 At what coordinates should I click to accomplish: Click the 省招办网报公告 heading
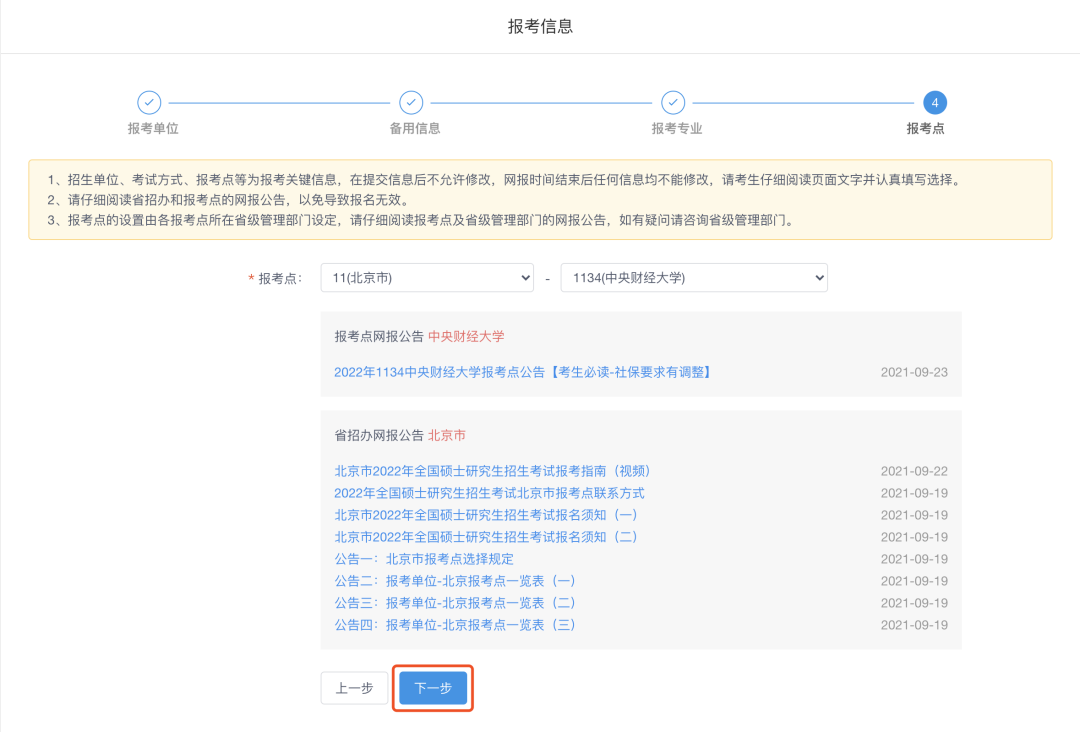point(379,436)
